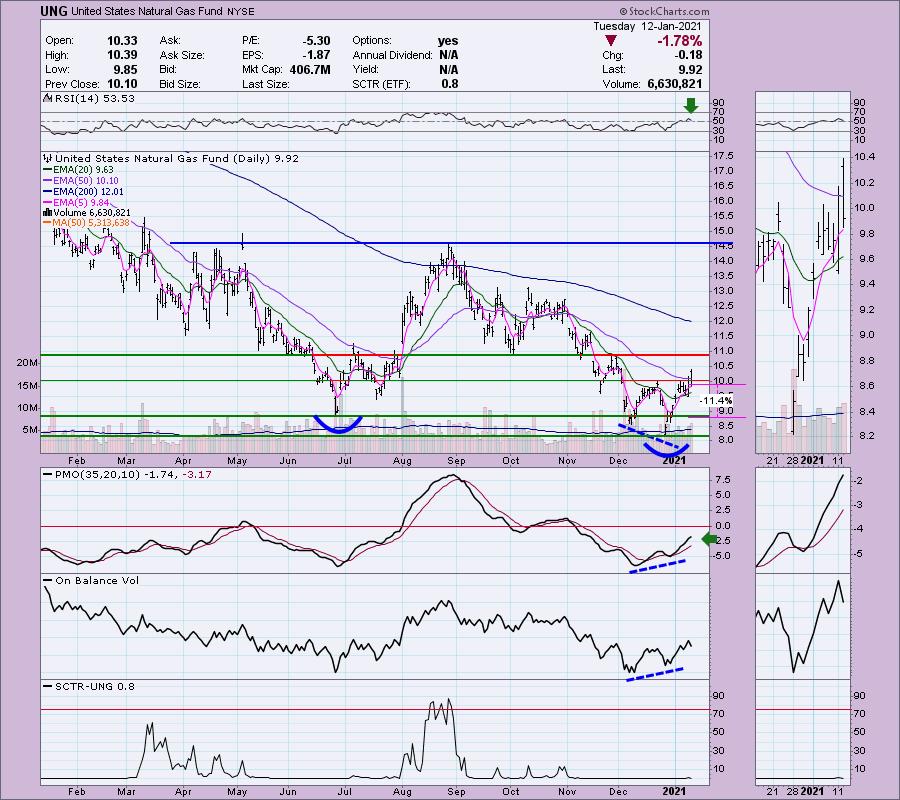The width and height of the screenshot is (900, 800).
Task: Select the Low value 9.85
Action: click(x=126, y=69)
